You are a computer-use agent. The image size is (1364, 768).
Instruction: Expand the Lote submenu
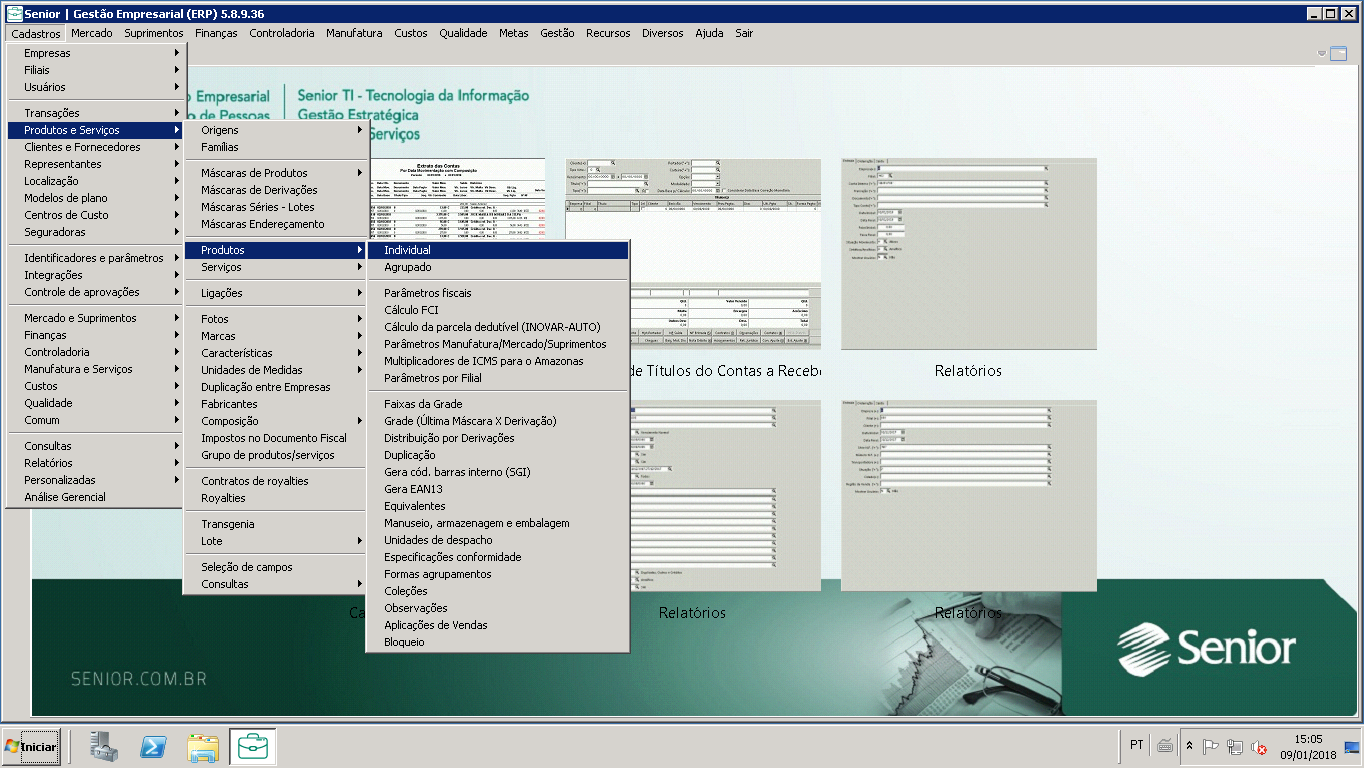[276, 541]
